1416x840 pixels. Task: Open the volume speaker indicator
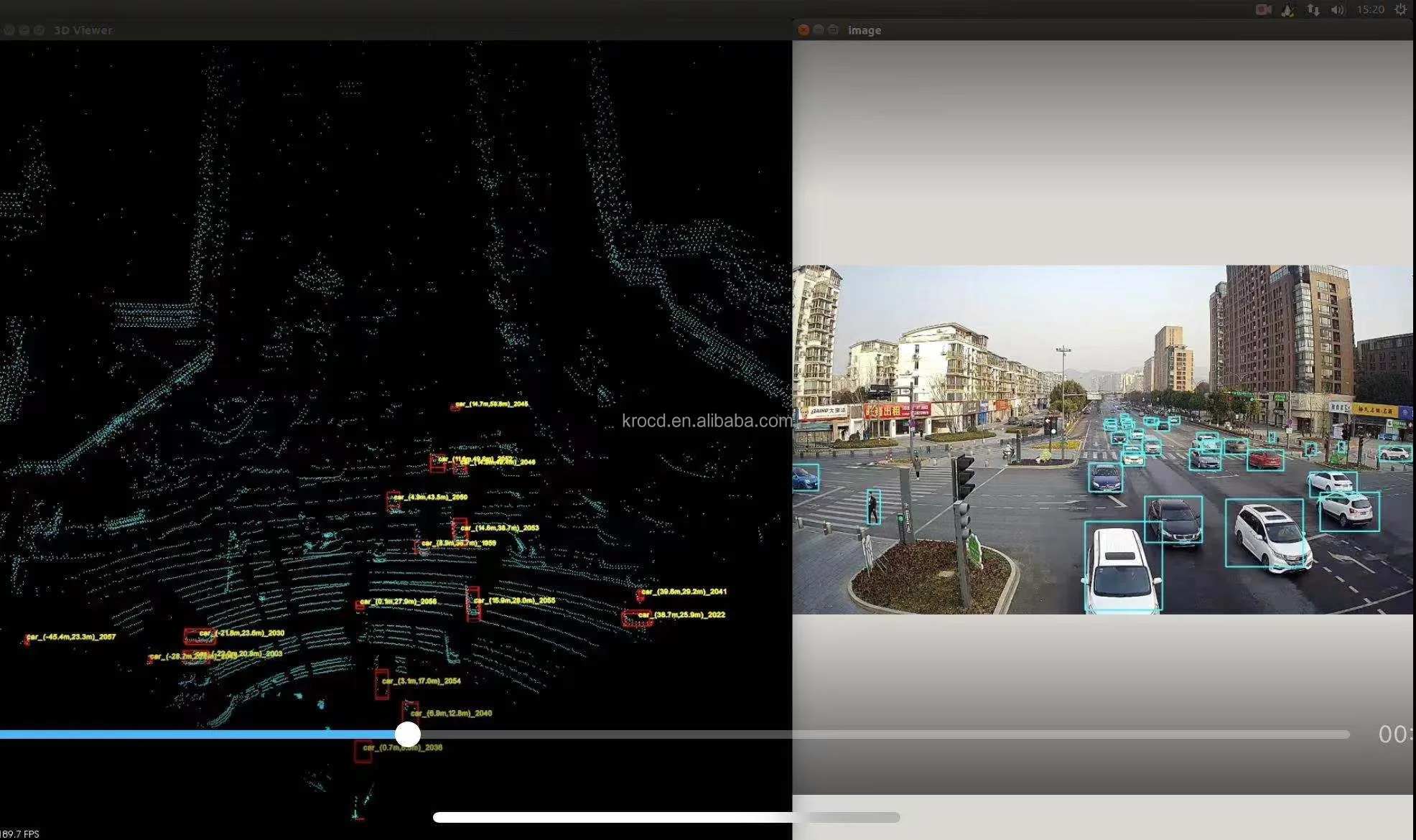[1337, 9]
